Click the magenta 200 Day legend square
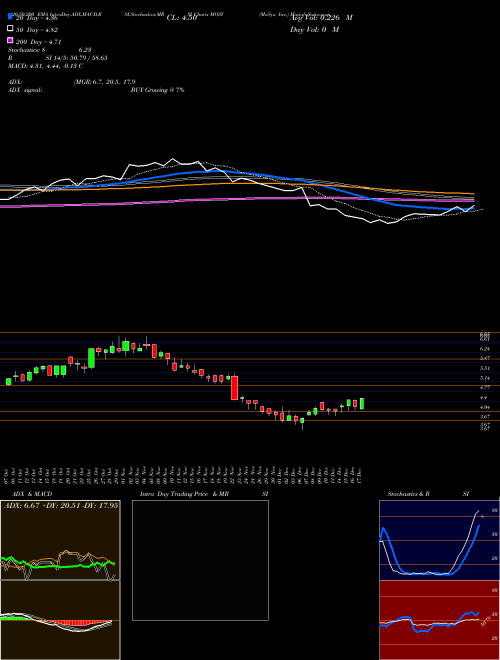This screenshot has height=660, width=500. [11, 40]
